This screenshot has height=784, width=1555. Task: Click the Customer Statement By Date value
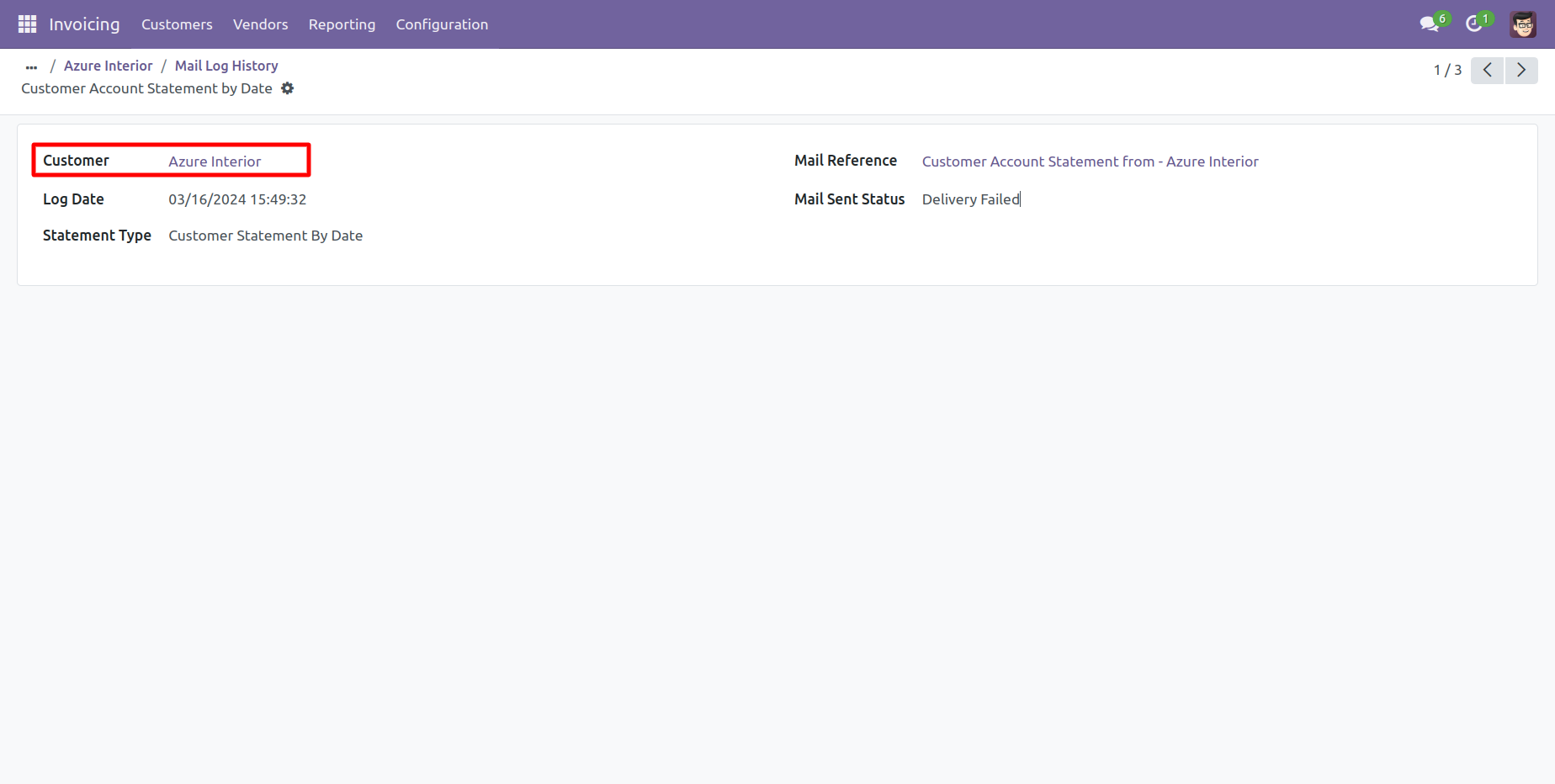tap(265, 236)
